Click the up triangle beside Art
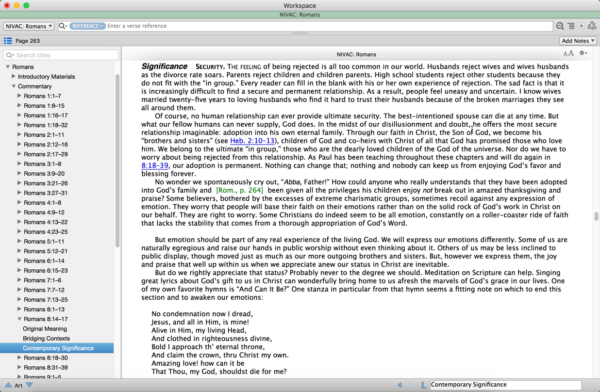Image resolution: width=600 pixels, height=392 pixels. pyautogui.click(x=8, y=385)
